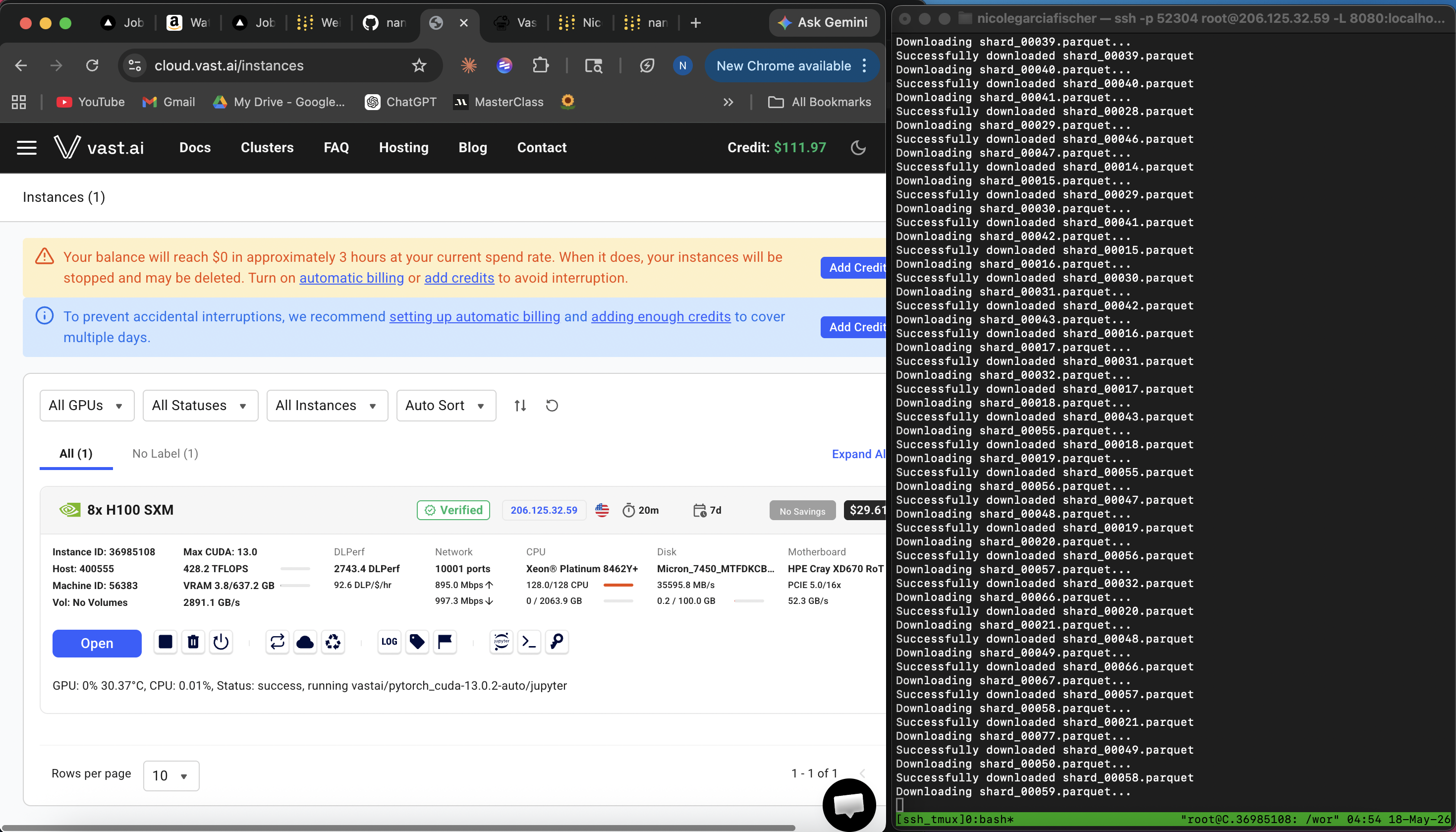This screenshot has width=1456, height=832.
Task: Open Contact in vast.ai navigation
Action: pyautogui.click(x=542, y=147)
